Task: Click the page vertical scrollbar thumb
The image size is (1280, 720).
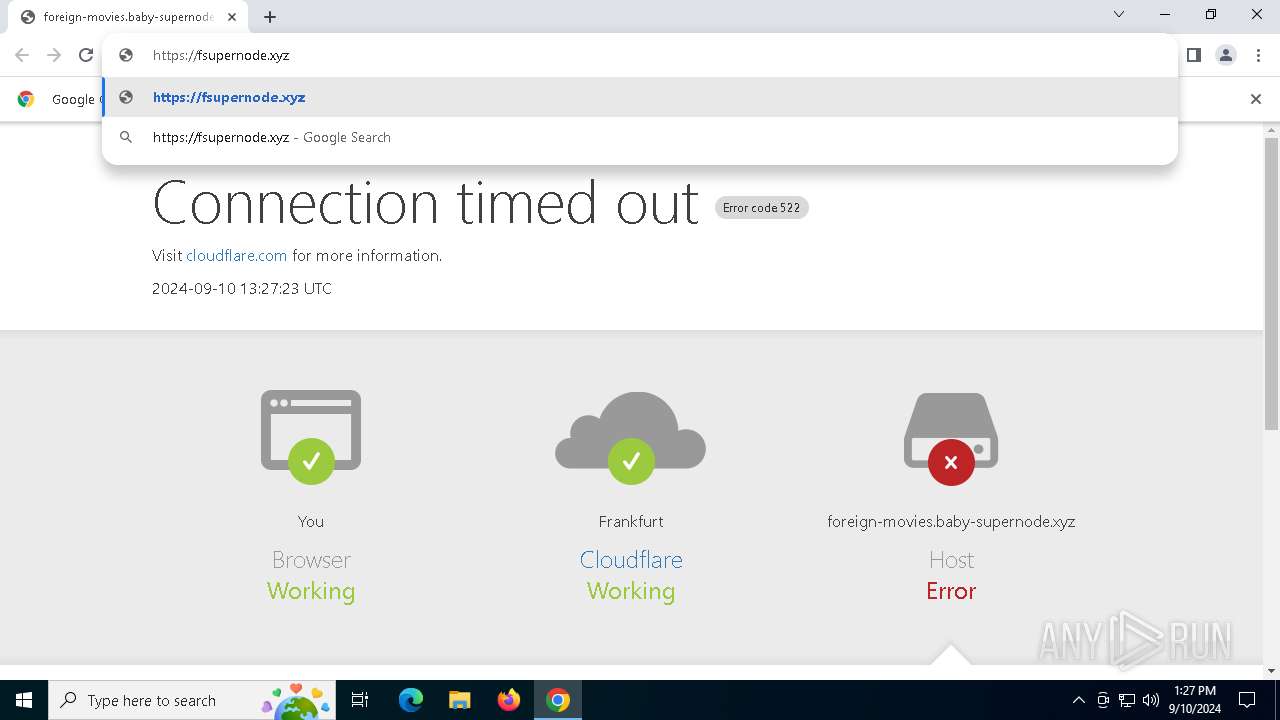Action: point(1271,283)
